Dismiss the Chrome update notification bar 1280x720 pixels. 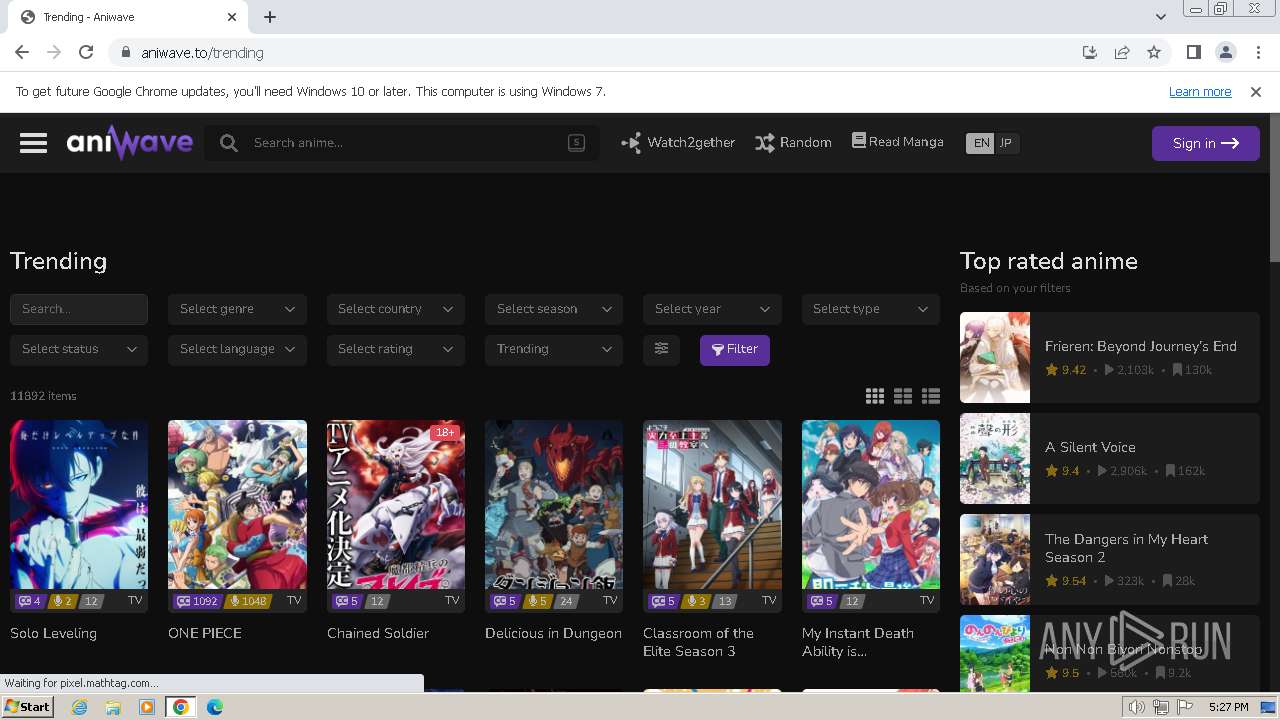click(x=1256, y=91)
